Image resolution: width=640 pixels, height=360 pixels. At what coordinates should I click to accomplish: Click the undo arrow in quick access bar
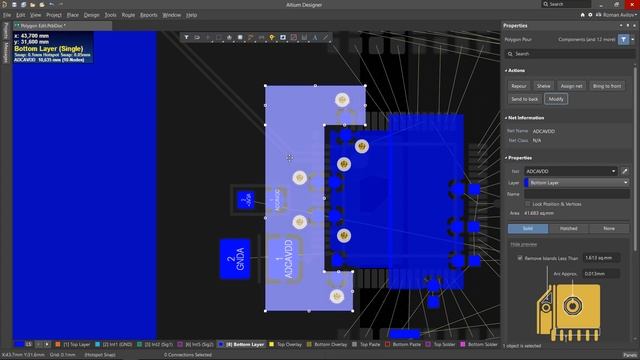[x=51, y=4]
